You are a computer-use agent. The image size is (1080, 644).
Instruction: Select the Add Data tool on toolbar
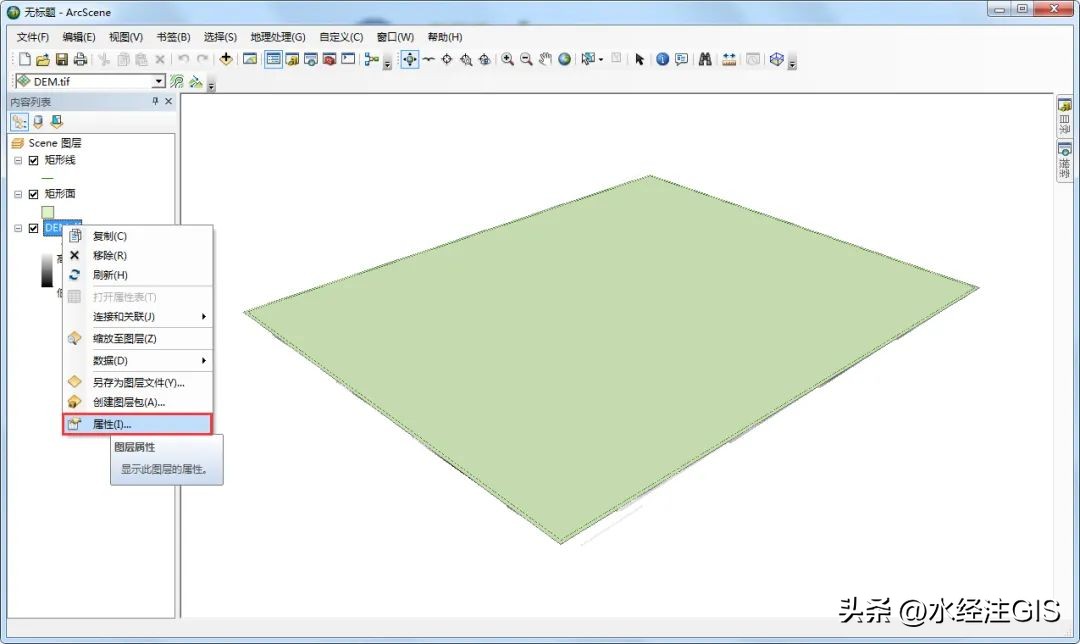[x=226, y=59]
